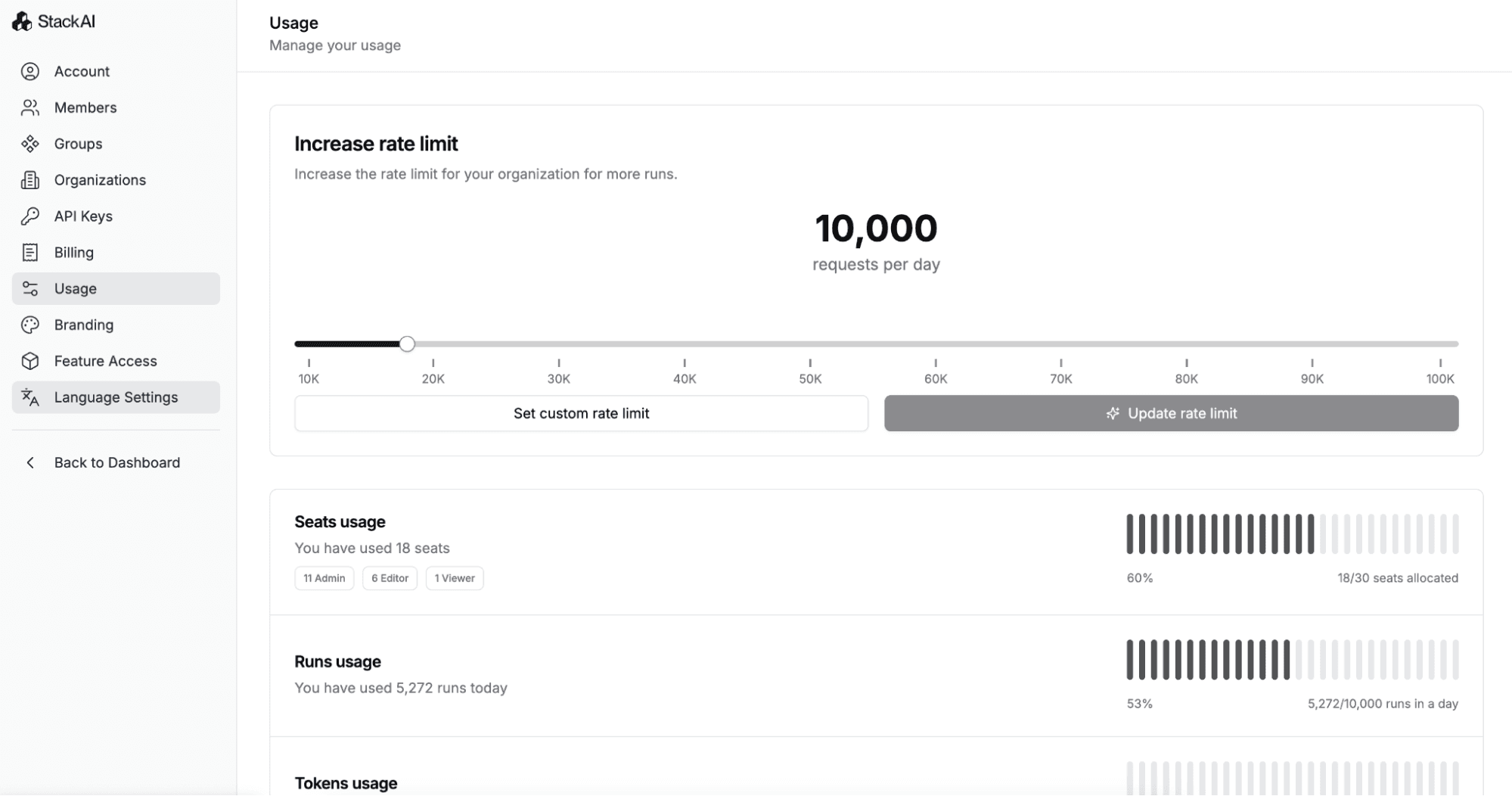Click the API Keys key icon
1512x796 pixels.
[30, 216]
